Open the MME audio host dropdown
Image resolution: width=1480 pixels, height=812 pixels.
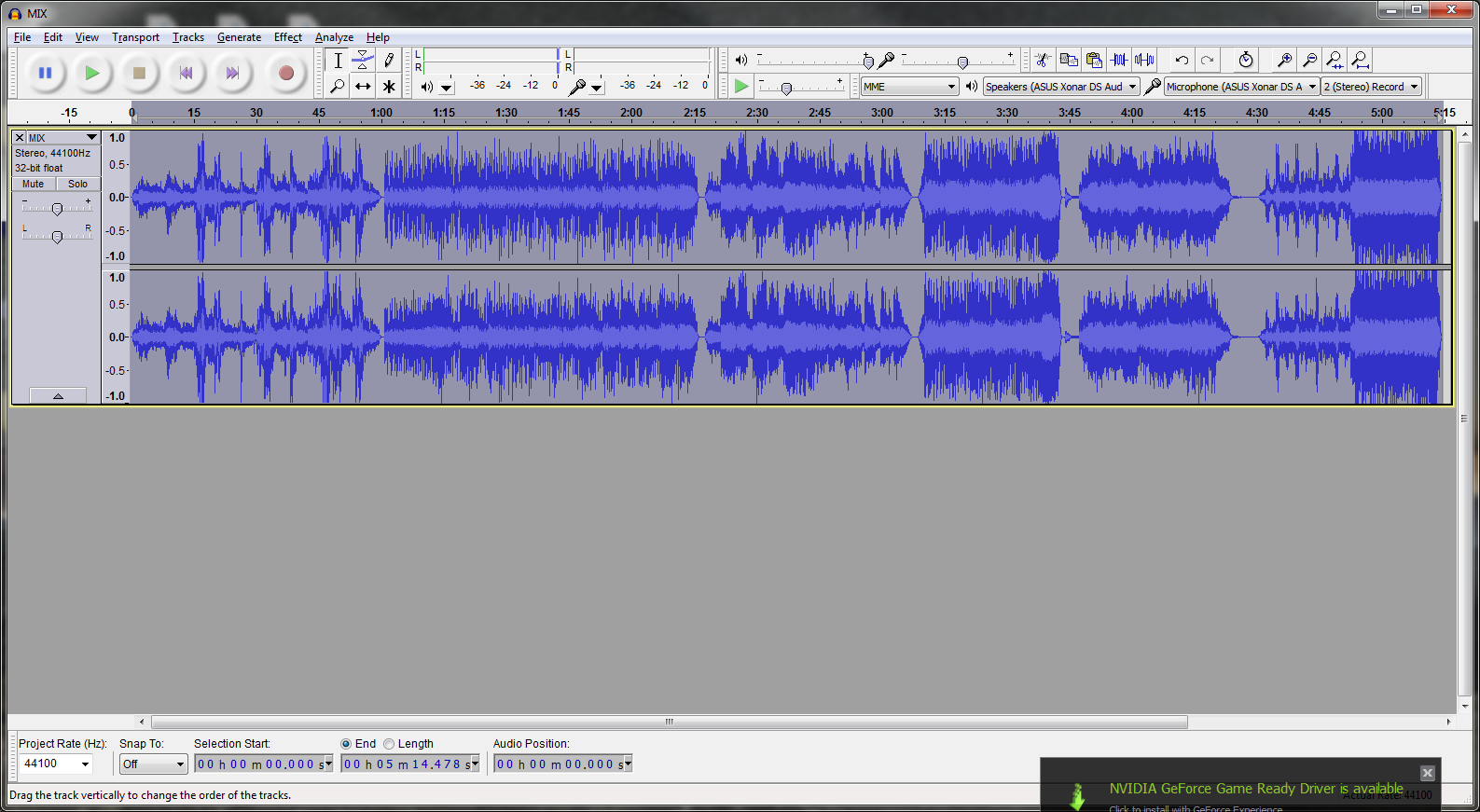[x=909, y=87]
